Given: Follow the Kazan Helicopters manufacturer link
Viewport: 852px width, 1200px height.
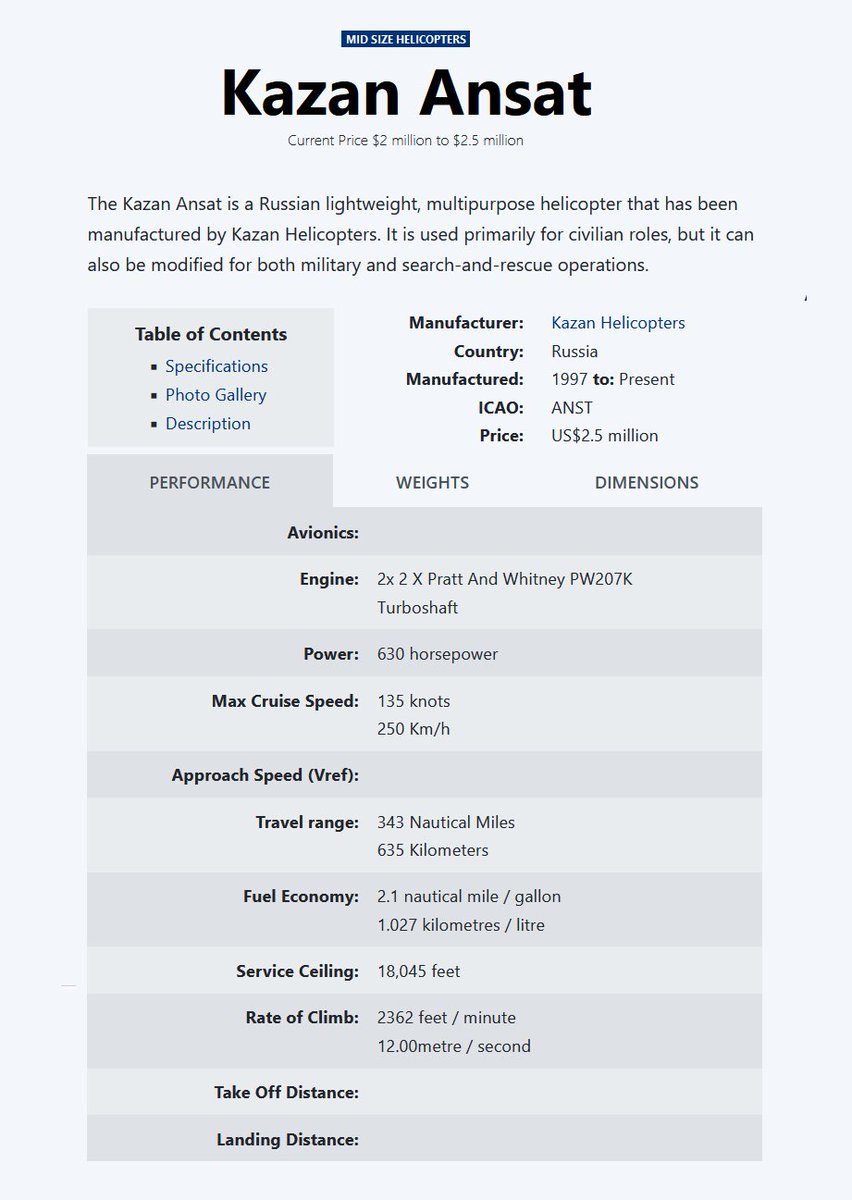Looking at the screenshot, I should 618,323.
